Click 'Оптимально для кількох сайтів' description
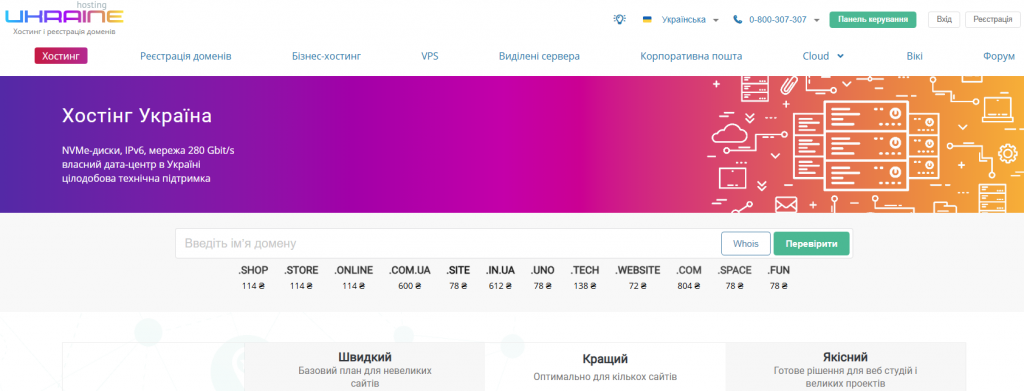The height and width of the screenshot is (391, 1024). [605, 377]
